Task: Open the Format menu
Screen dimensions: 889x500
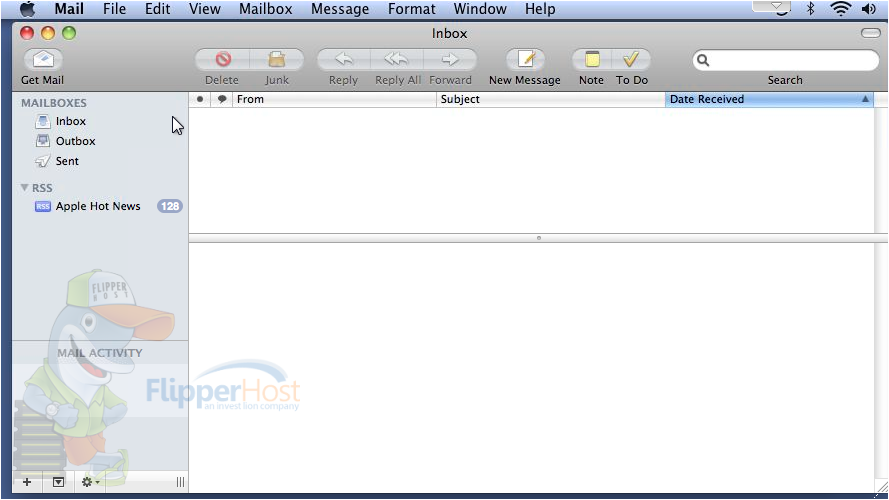Action: [x=412, y=9]
